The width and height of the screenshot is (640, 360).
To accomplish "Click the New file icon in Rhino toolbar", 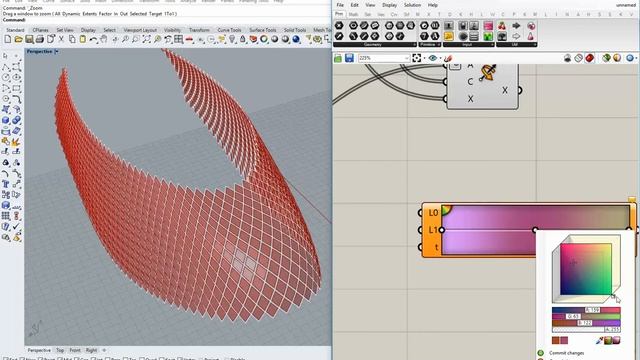I will (7, 40).
